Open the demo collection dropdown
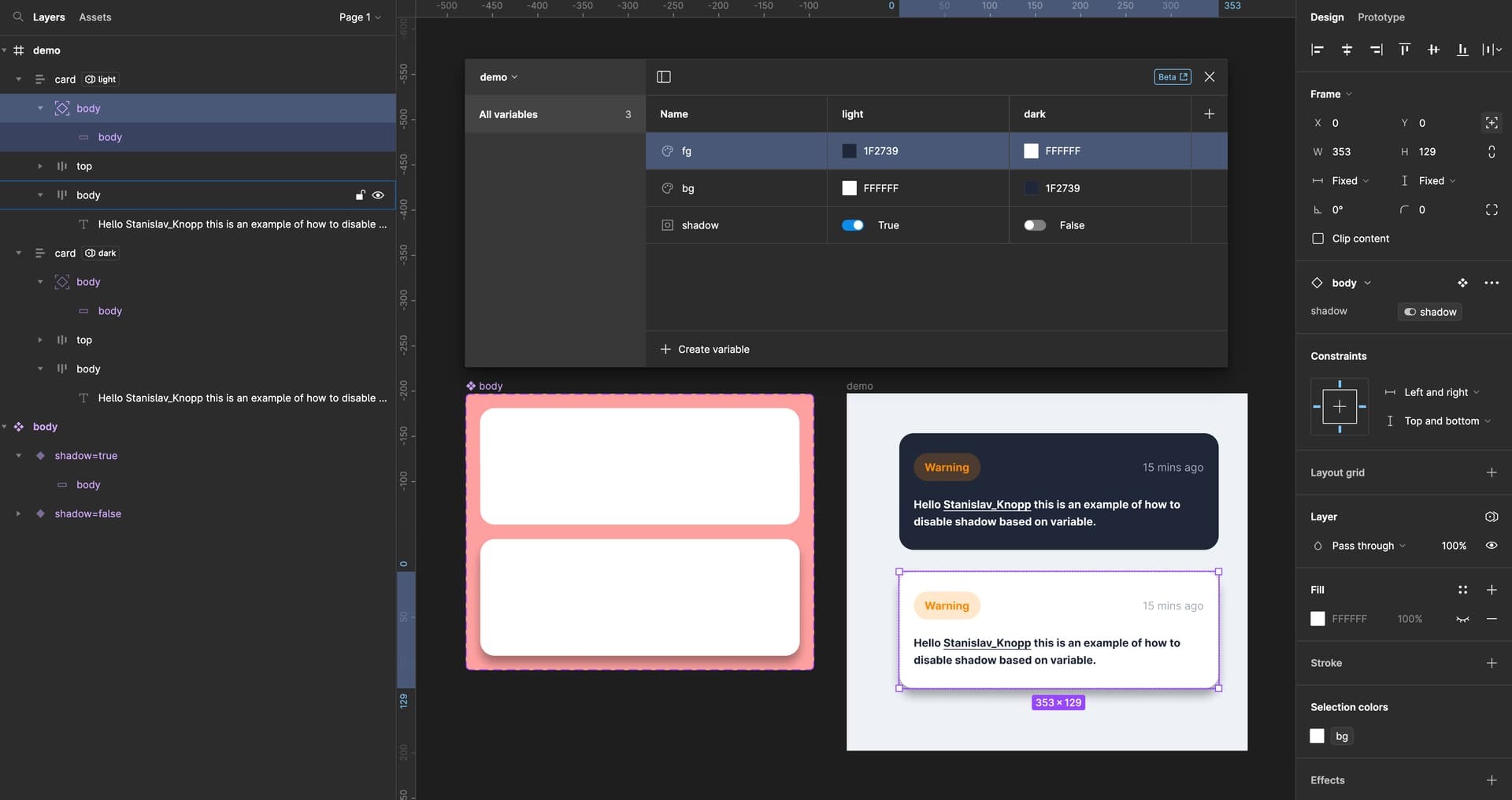1512x800 pixels. click(x=498, y=77)
